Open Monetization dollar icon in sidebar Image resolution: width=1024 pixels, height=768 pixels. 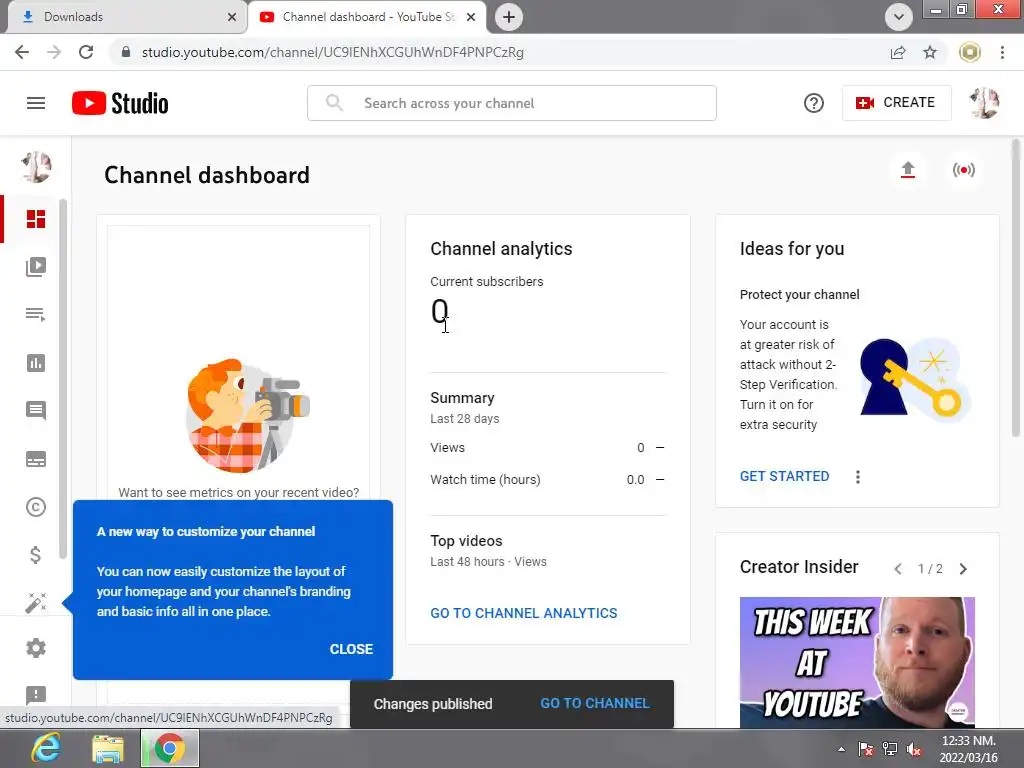point(36,555)
